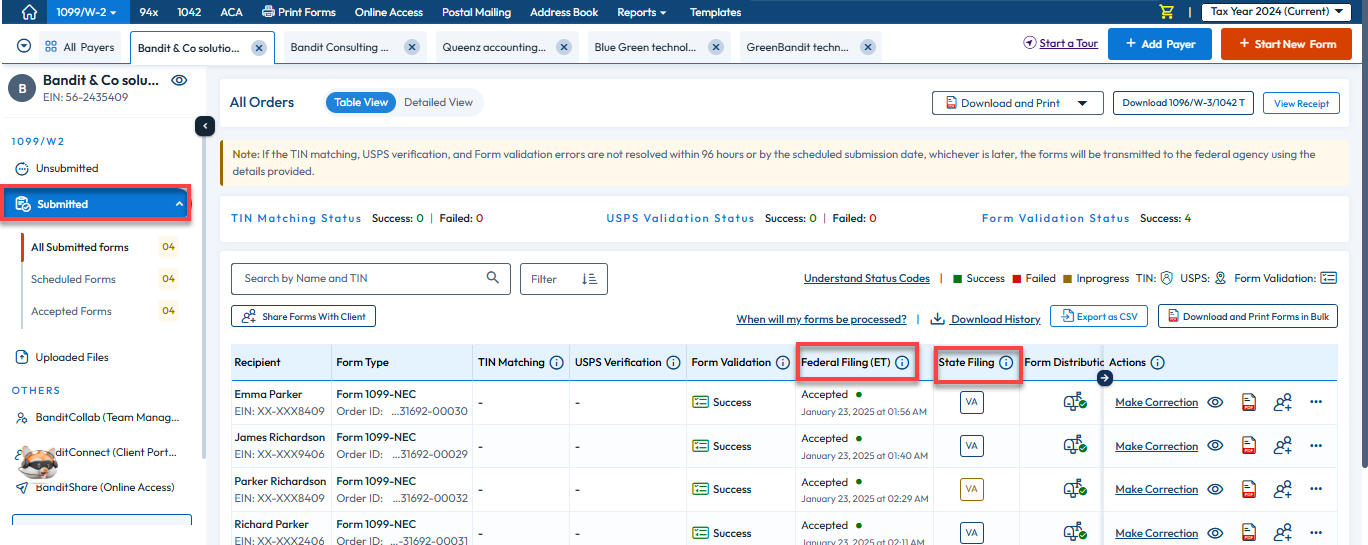Close the GreenBandit techn tab
1368x545 pixels.
click(867, 47)
